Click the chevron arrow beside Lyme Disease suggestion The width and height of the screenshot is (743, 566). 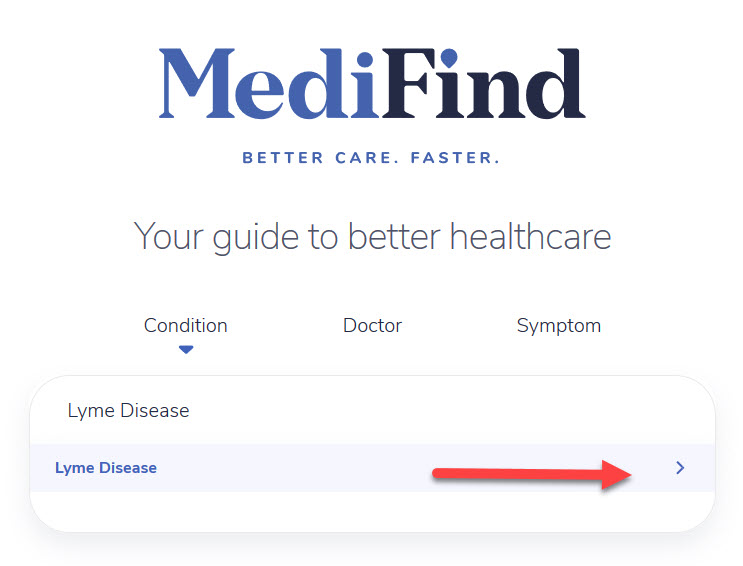(x=680, y=468)
